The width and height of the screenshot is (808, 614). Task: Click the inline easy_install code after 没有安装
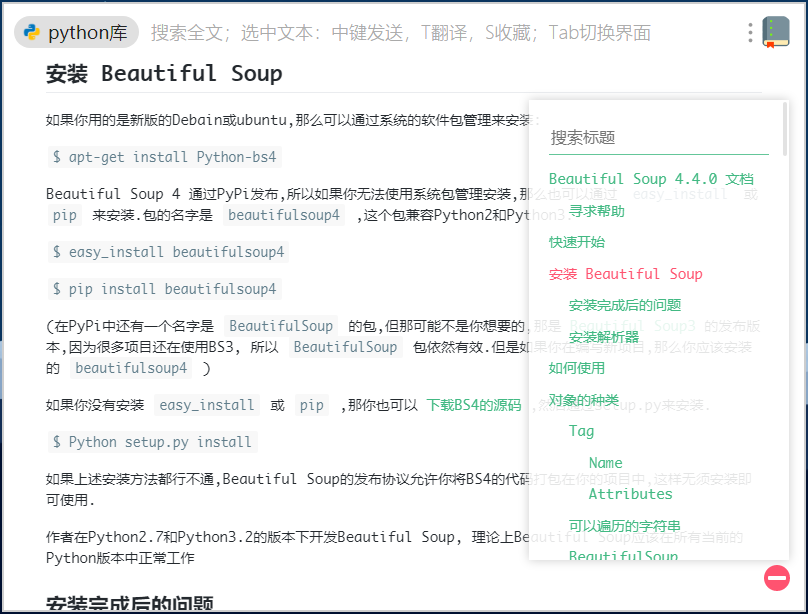(207, 405)
